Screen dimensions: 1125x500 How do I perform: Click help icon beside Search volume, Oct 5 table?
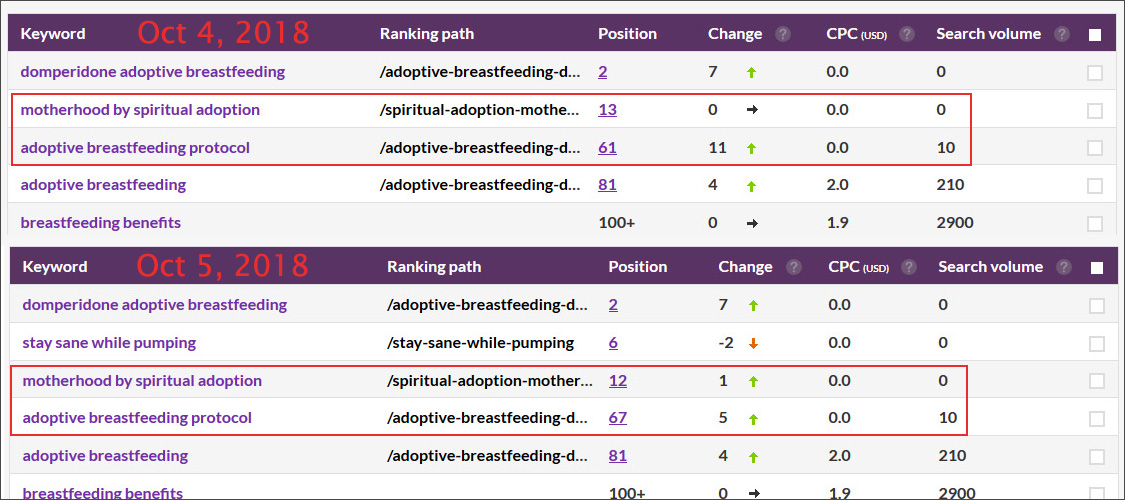[x=1064, y=267]
